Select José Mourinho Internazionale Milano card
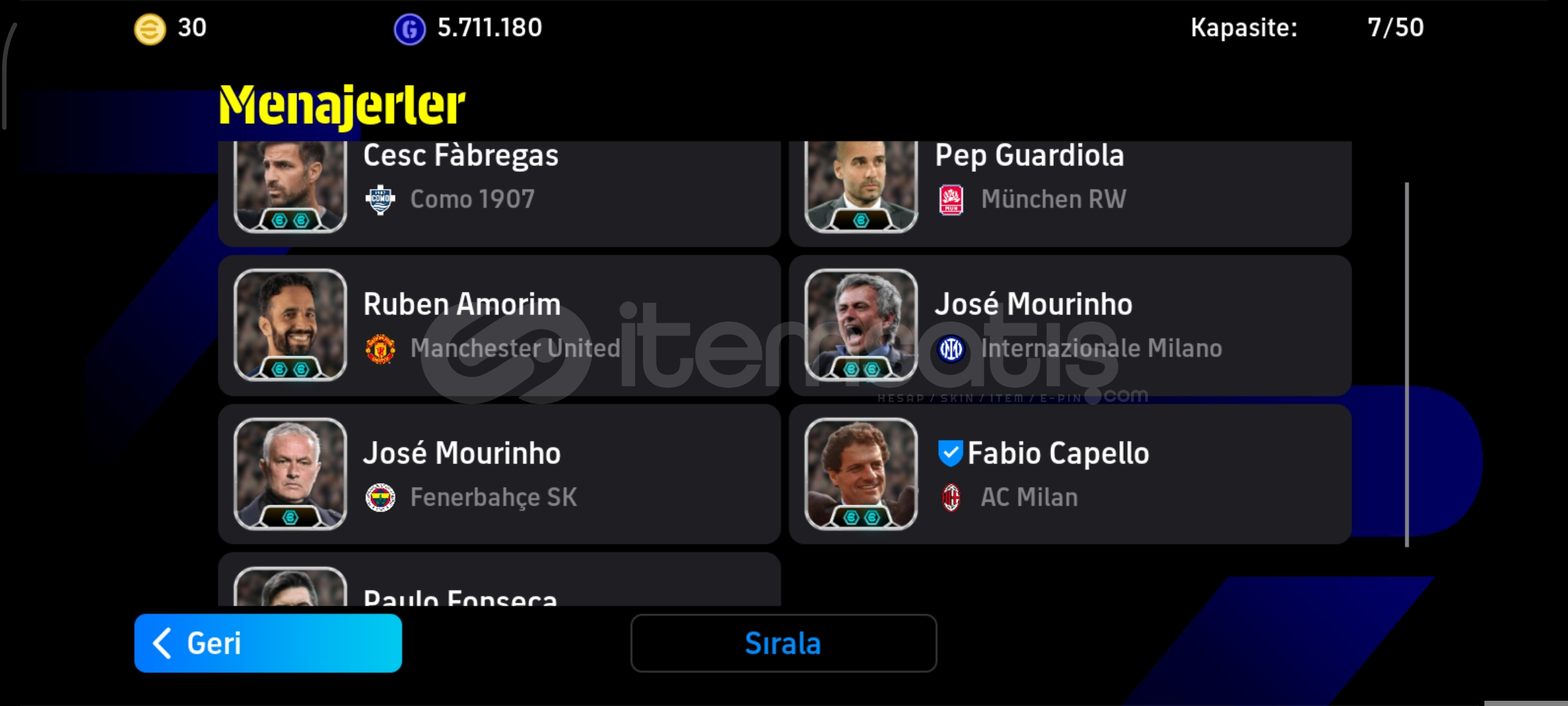The height and width of the screenshot is (706, 1568). [1070, 326]
